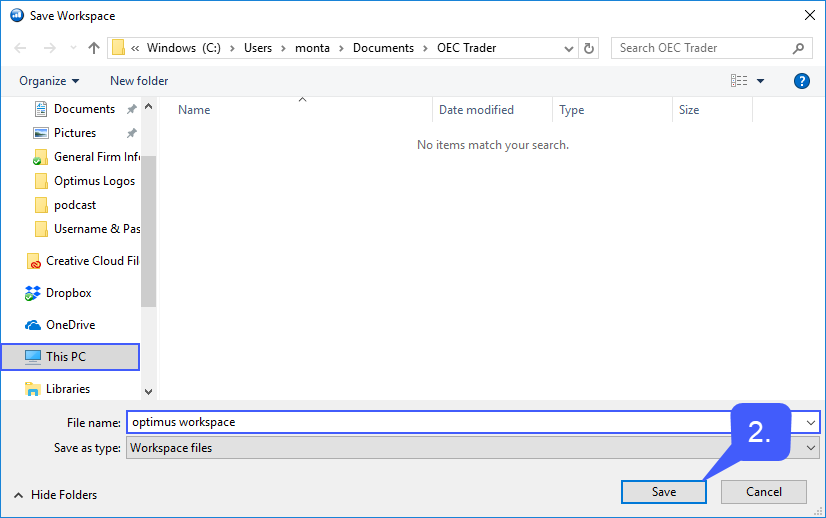Click the OneDrive cloud icon
The image size is (826, 518).
(x=33, y=325)
